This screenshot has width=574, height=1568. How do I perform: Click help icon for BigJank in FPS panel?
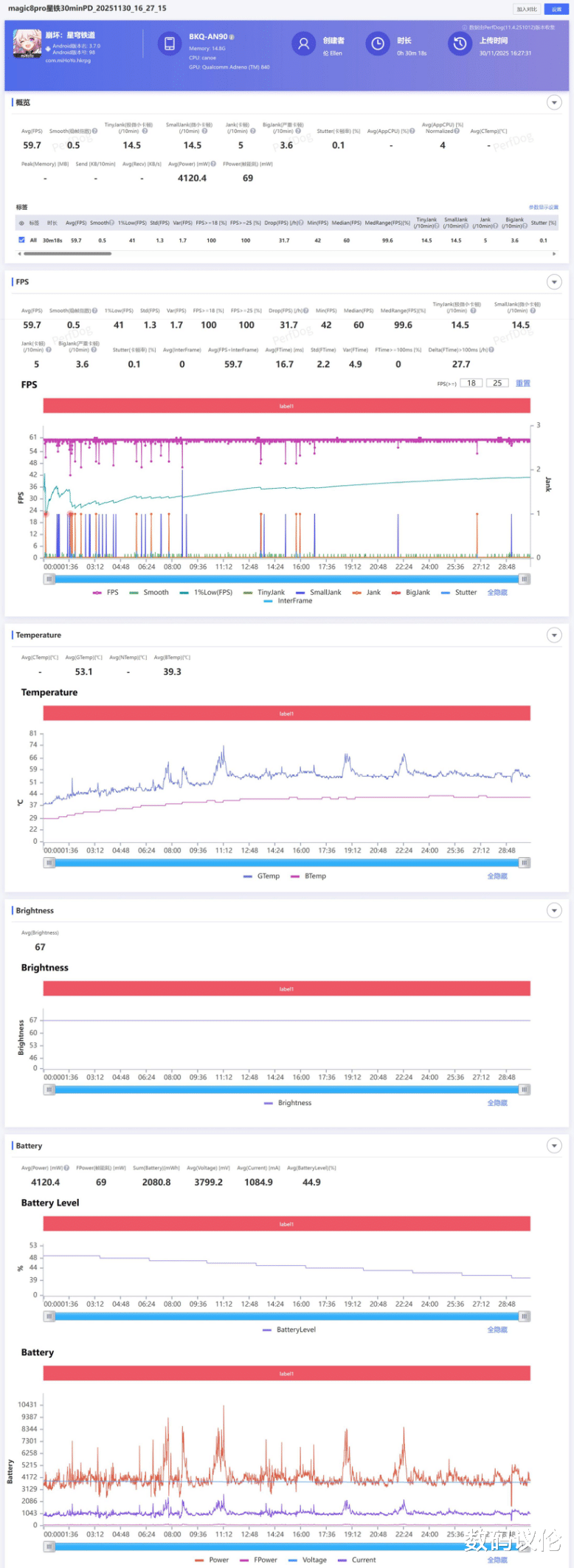(x=93, y=350)
